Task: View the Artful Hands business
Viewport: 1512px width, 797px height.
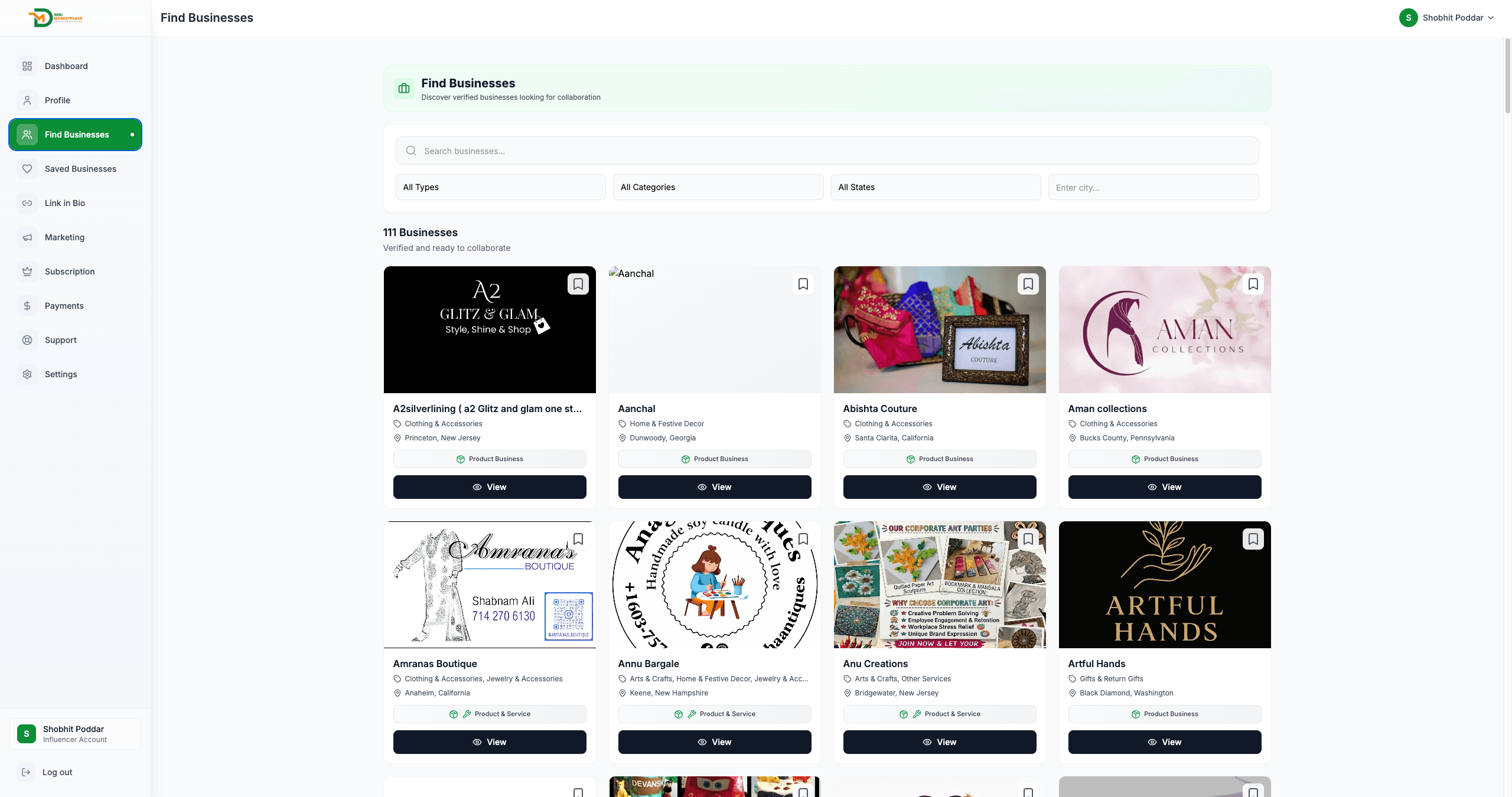Action: pyautogui.click(x=1165, y=742)
